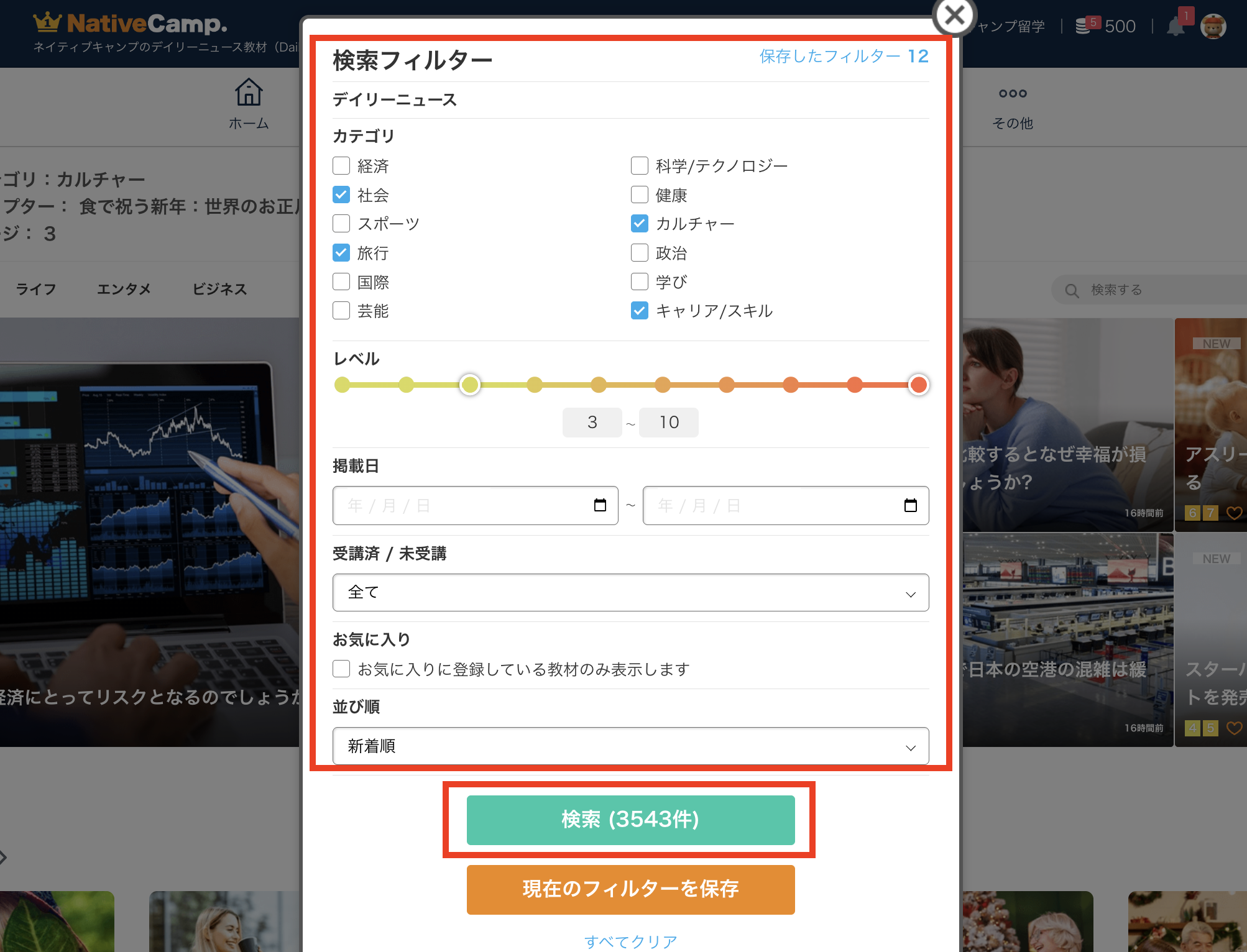1247x952 pixels.
Task: Open the その他 three-dots menu icon
Action: 1012,94
